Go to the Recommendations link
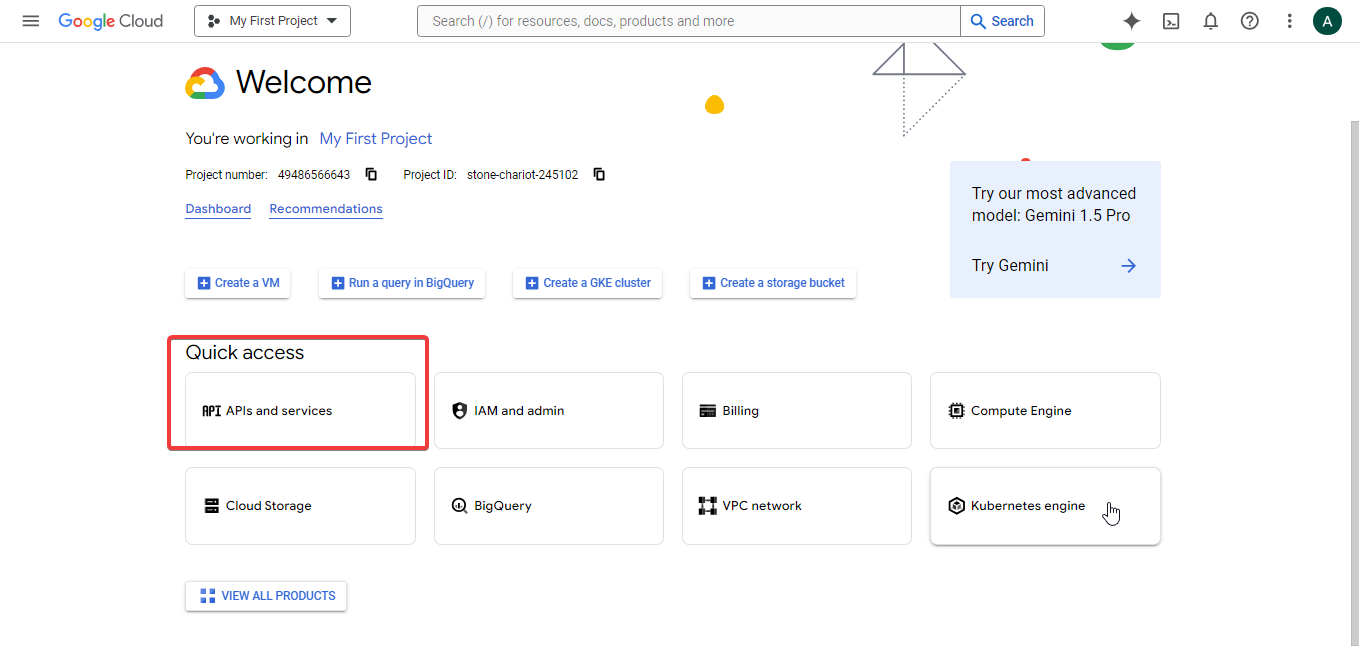 [x=326, y=209]
